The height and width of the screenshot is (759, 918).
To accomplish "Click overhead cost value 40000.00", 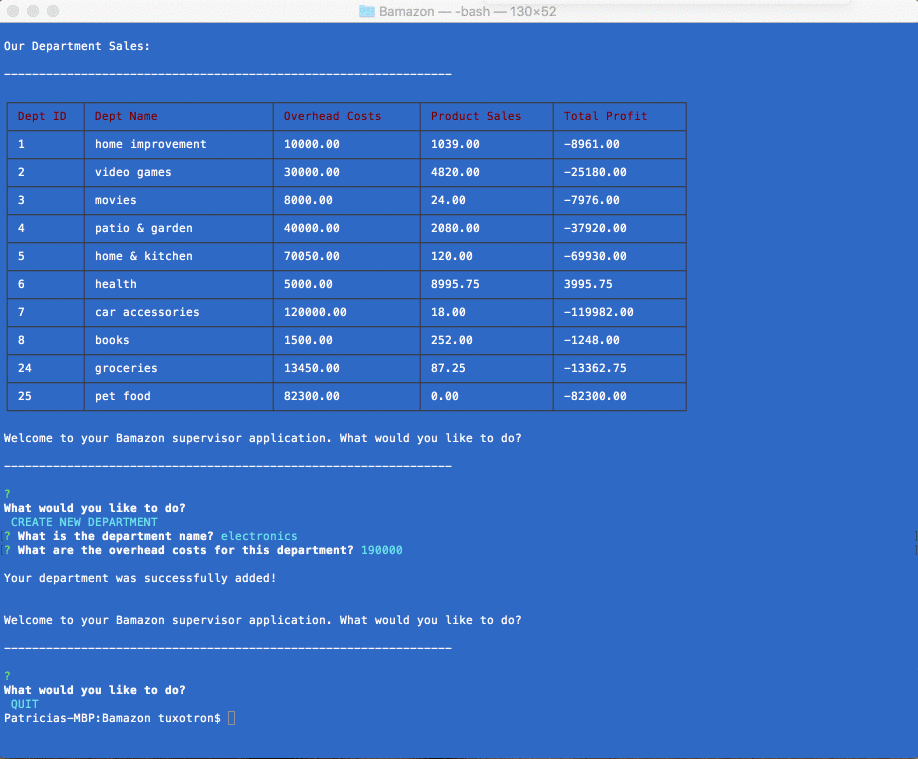I will coord(311,228).
